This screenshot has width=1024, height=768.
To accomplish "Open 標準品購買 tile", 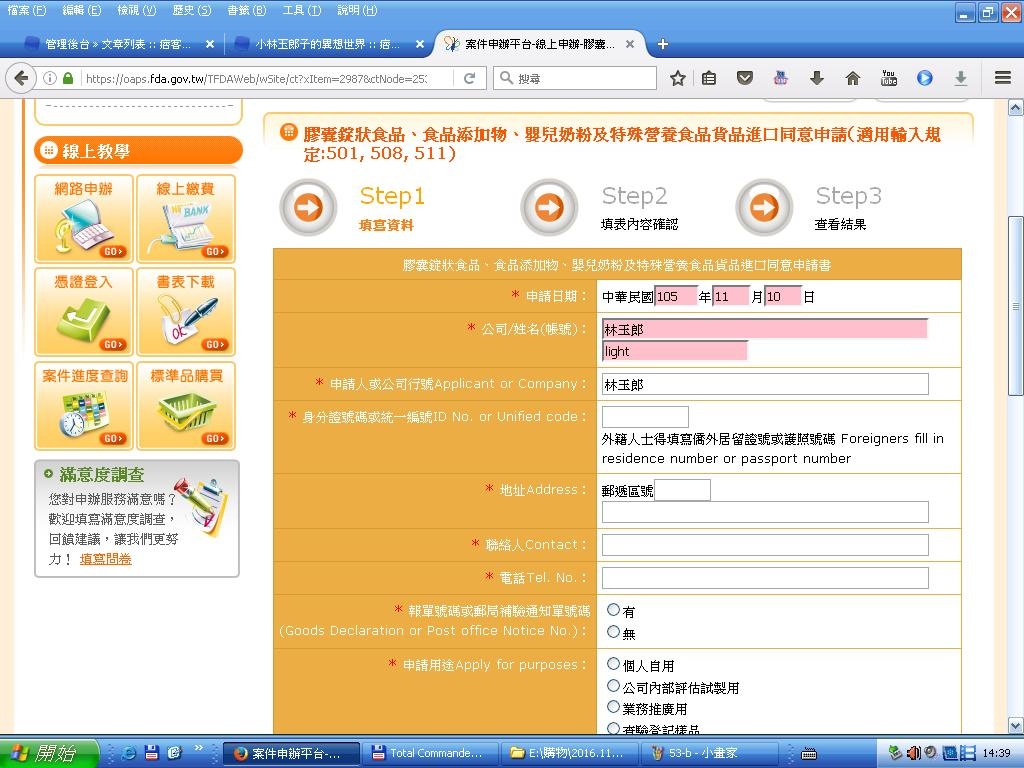I will tap(186, 406).
